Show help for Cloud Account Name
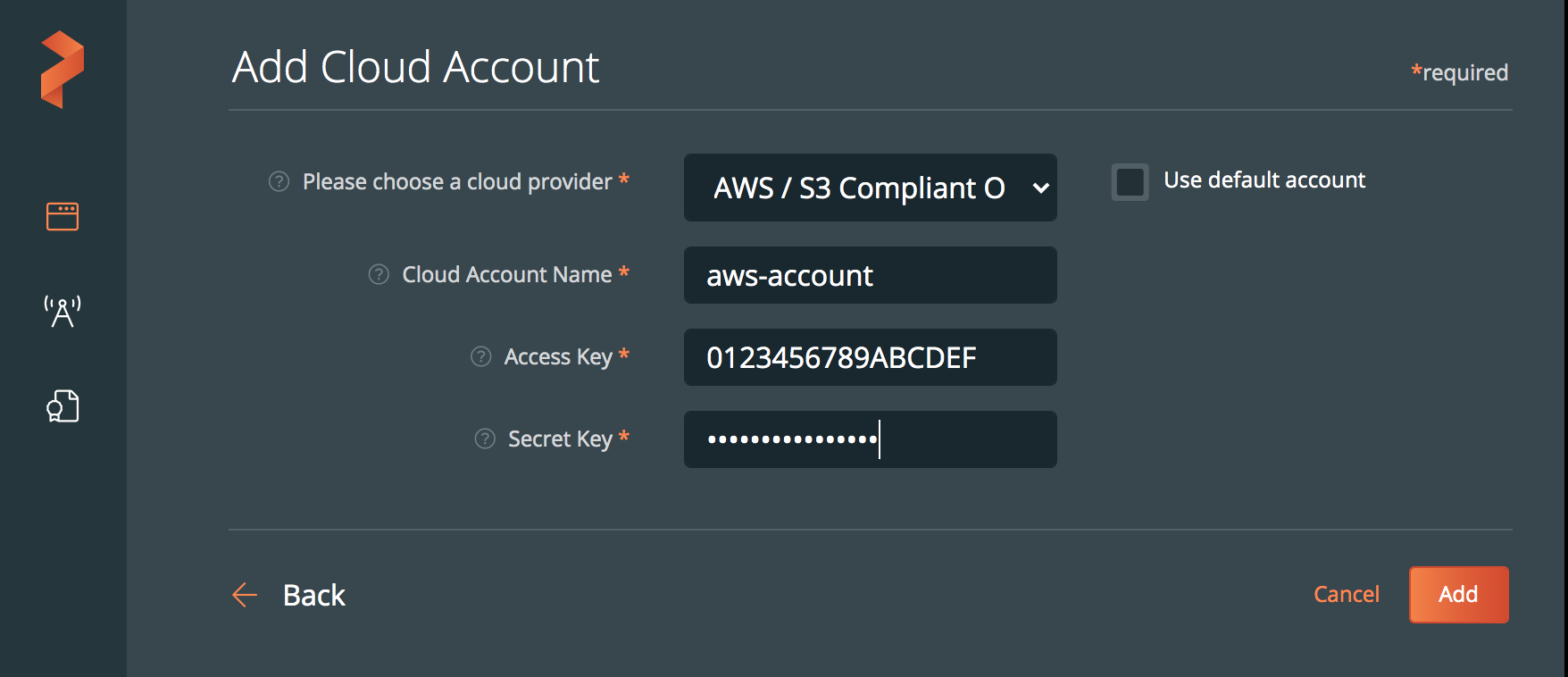This screenshot has width=1568, height=677. tap(379, 274)
